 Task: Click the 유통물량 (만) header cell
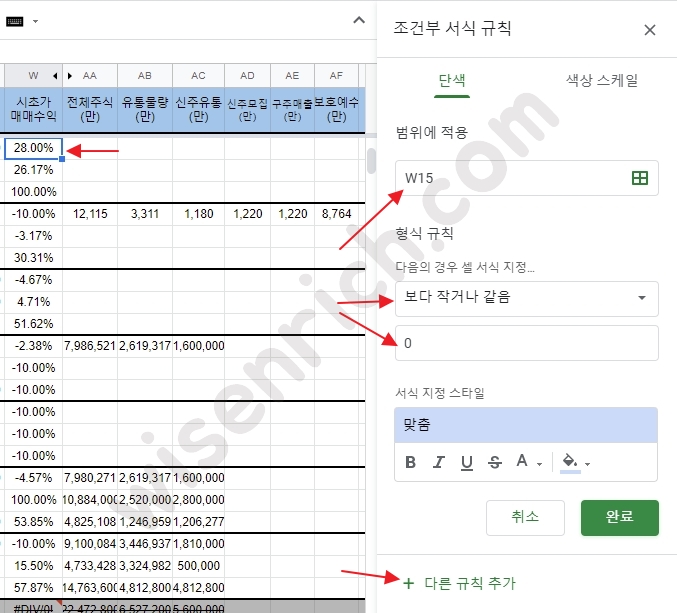point(145,110)
